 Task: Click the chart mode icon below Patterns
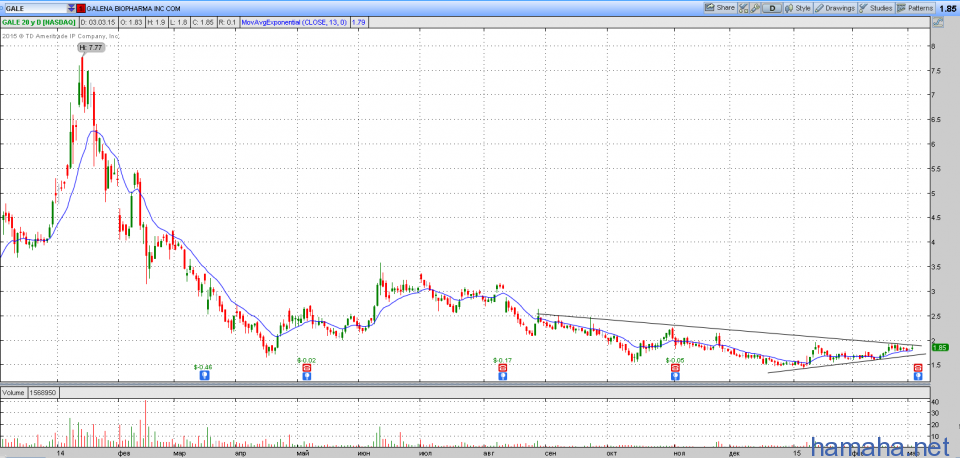click(x=938, y=22)
